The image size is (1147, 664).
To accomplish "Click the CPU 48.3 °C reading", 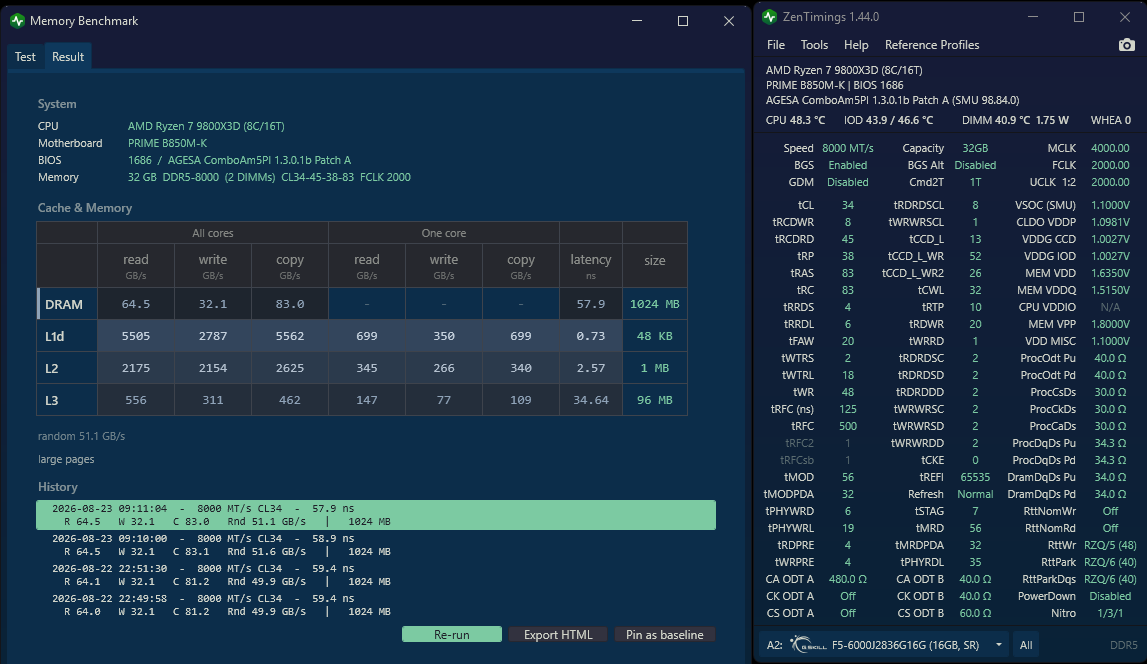I will pyautogui.click(x=795, y=120).
